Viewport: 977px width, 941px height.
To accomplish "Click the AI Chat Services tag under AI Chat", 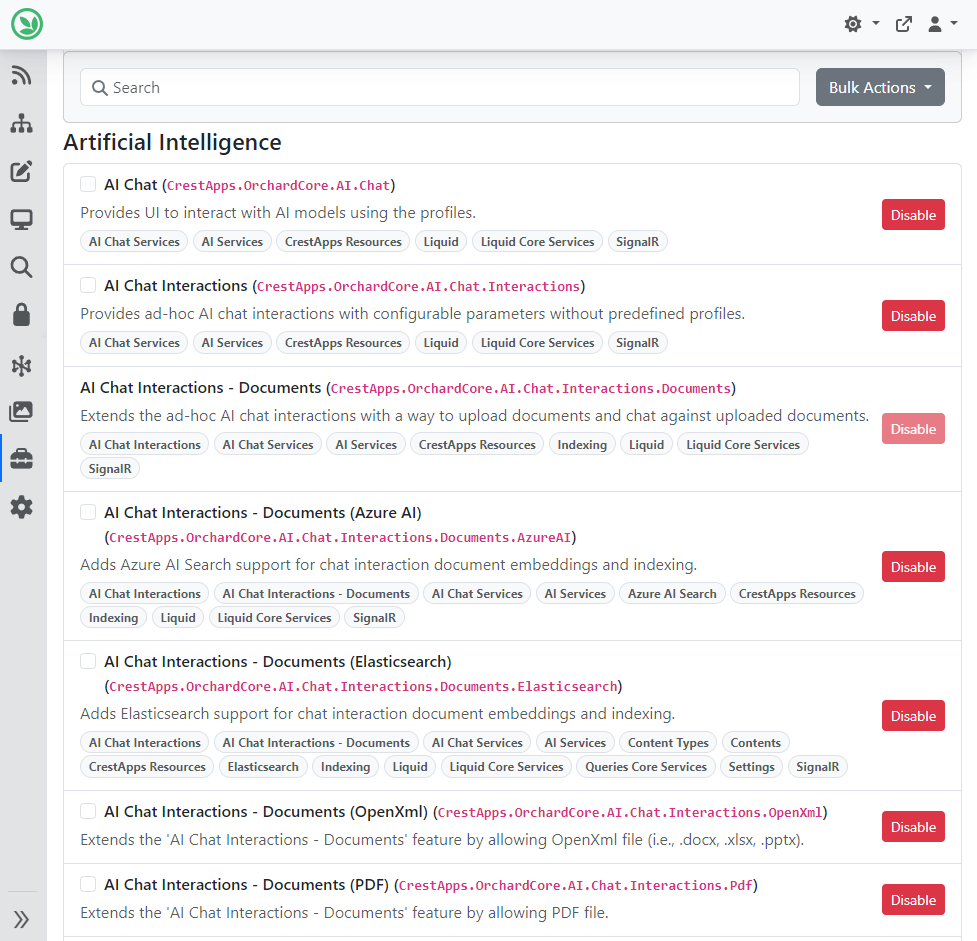I will 134,242.
